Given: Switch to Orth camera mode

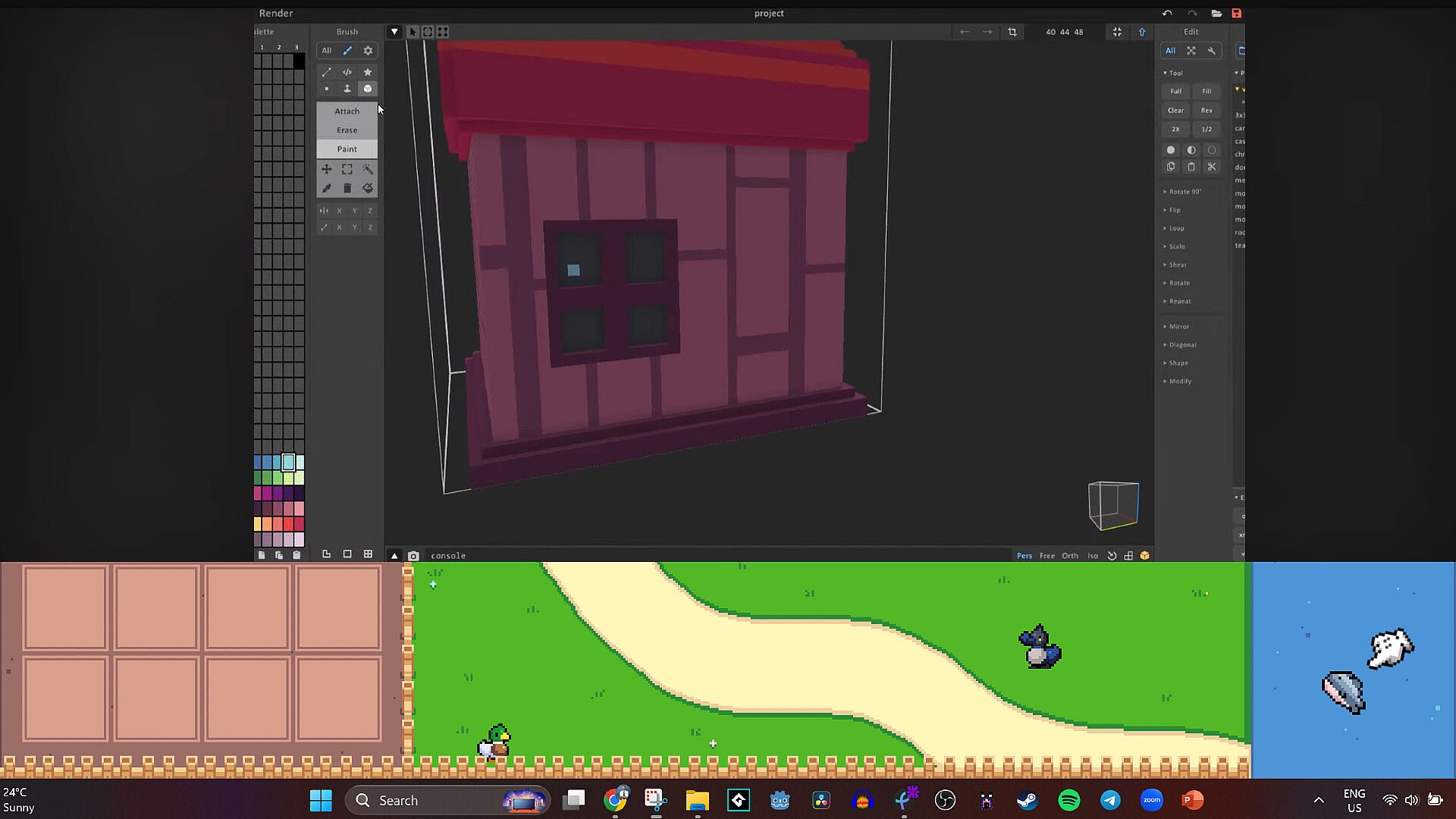Looking at the screenshot, I should 1070,556.
